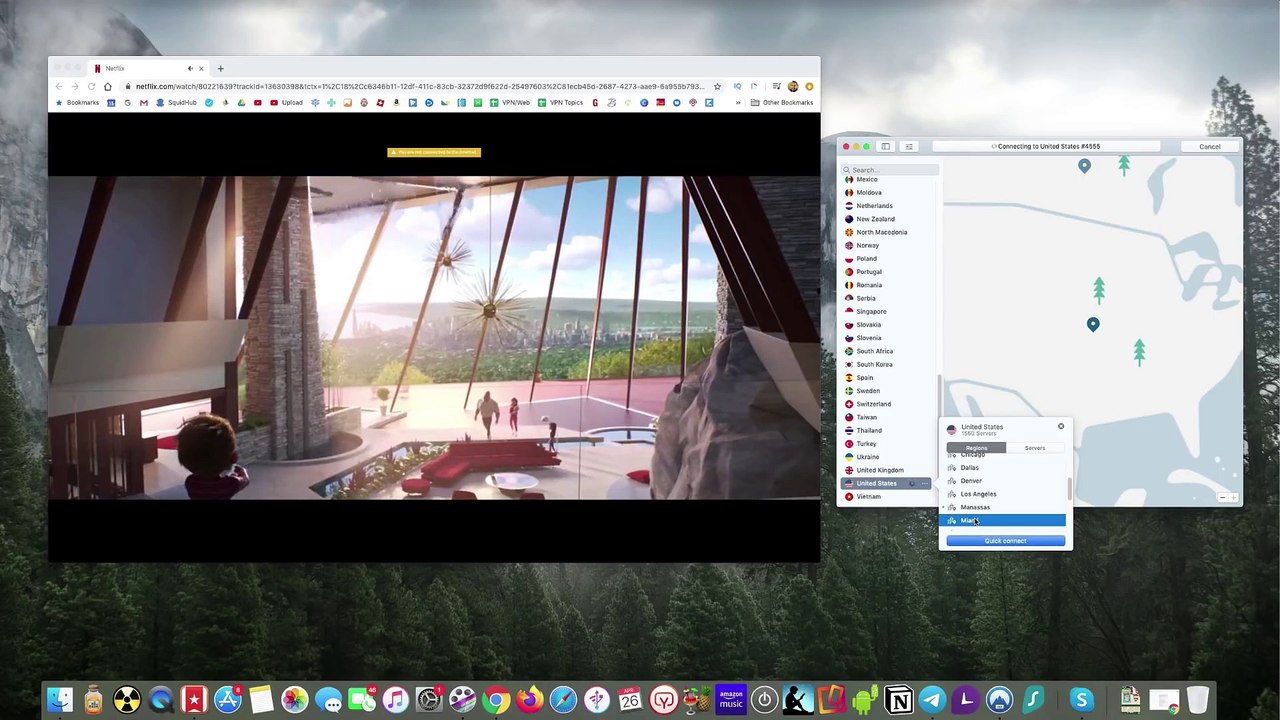This screenshot has width=1280, height=720.
Task: Open the Trash in the Dock
Action: tap(1197, 700)
